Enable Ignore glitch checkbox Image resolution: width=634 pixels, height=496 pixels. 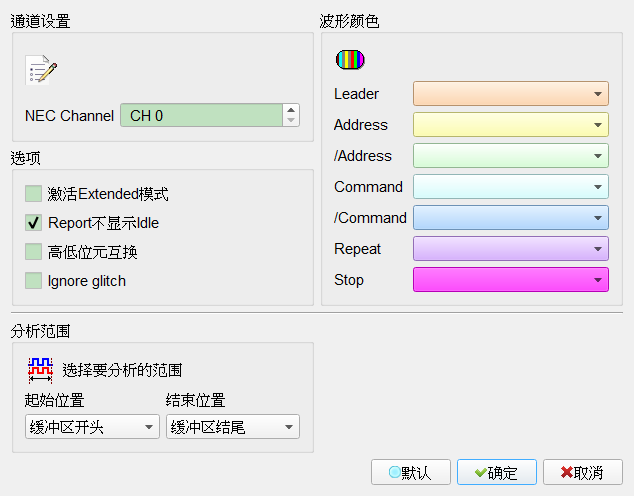[x=34, y=281]
